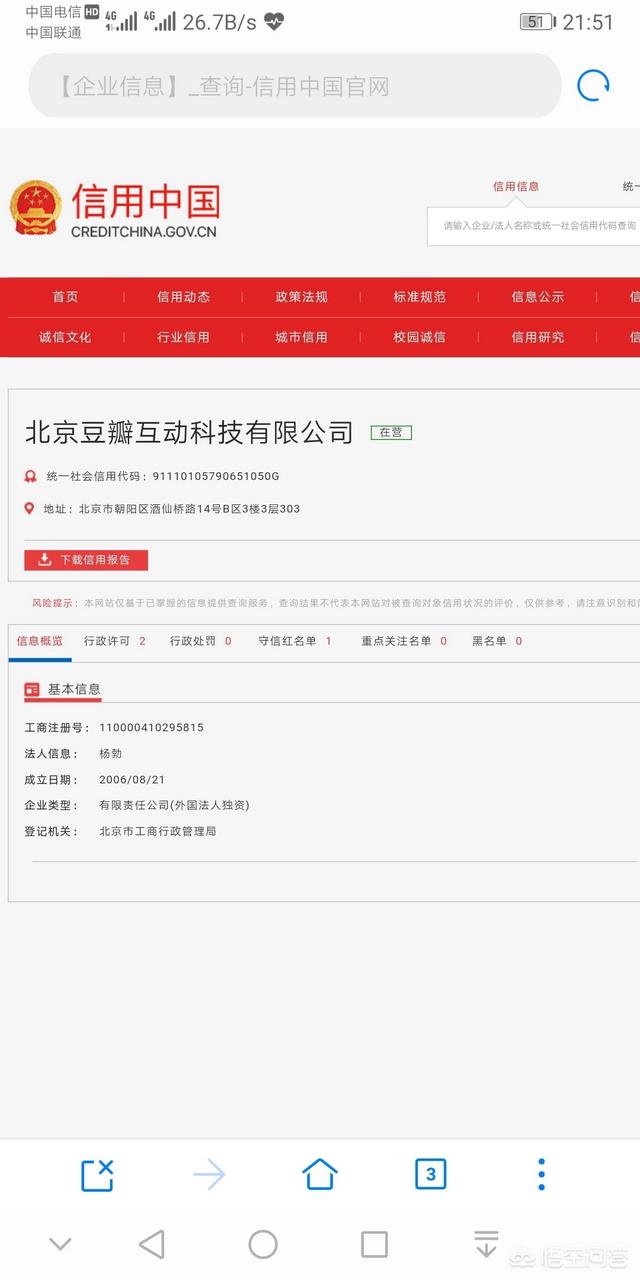Click establishment date 2006/08/21
The image size is (640, 1280).
[x=132, y=780]
